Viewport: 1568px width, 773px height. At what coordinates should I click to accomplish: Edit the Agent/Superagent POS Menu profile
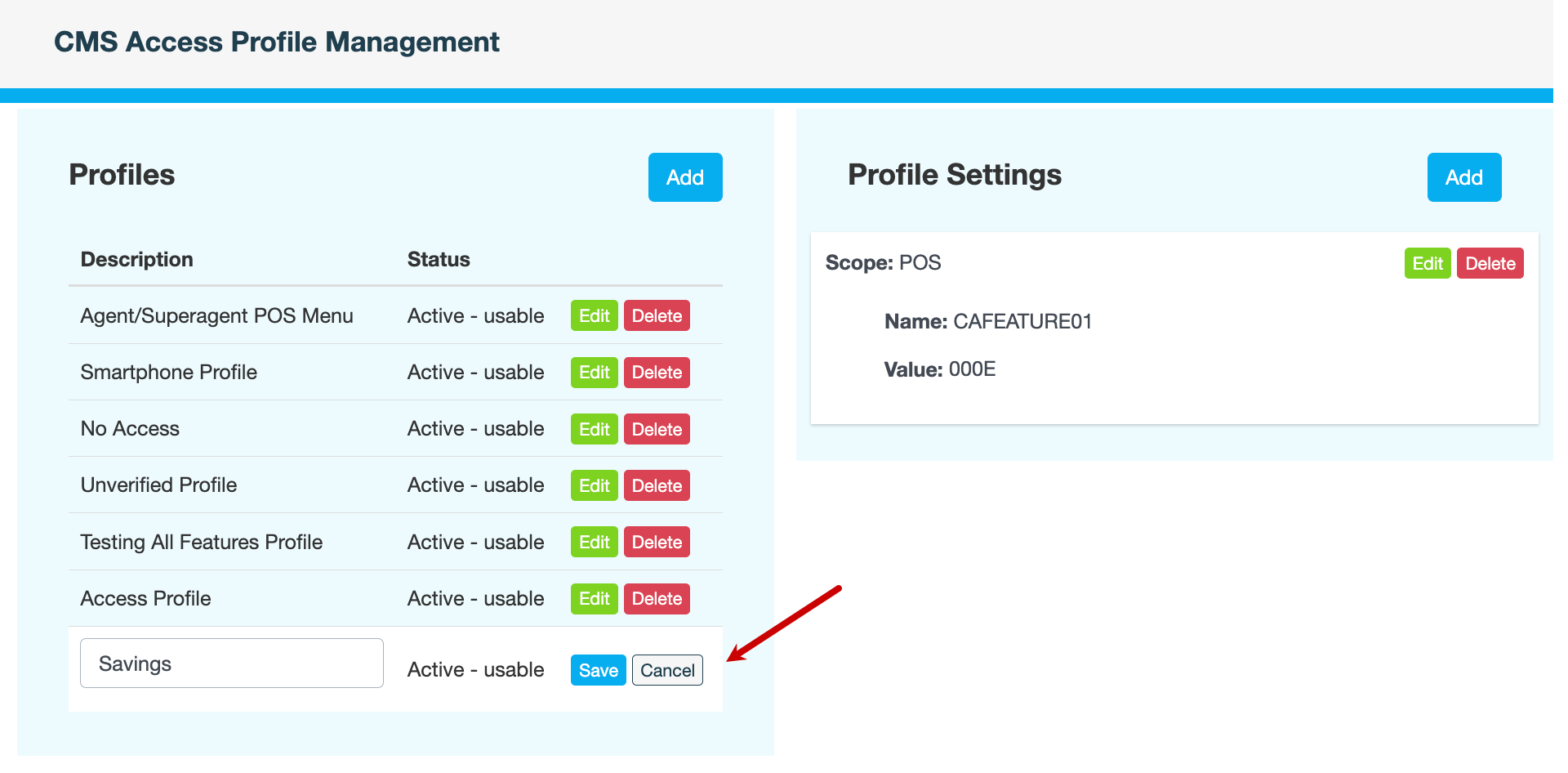[x=594, y=316]
